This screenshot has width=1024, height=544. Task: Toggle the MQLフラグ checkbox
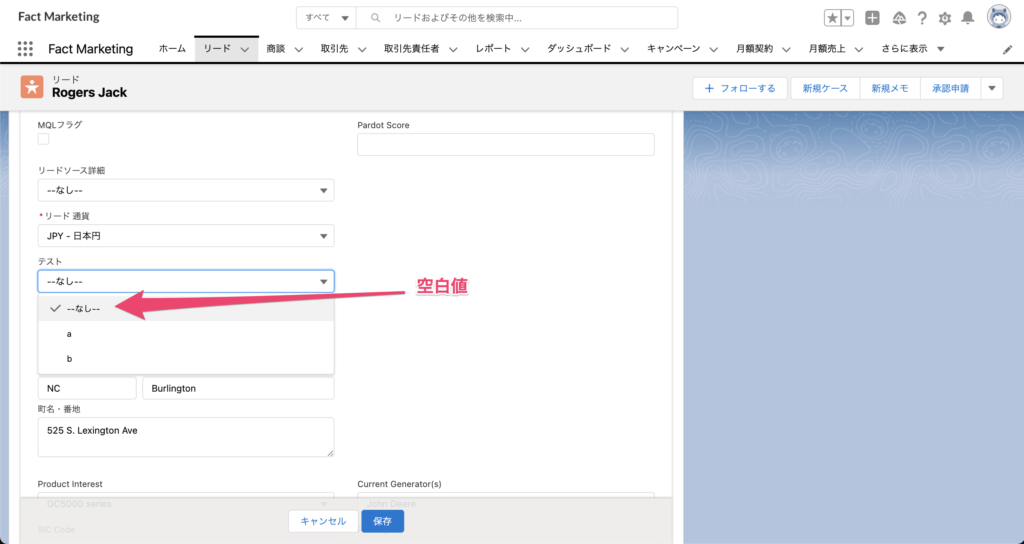point(43,139)
